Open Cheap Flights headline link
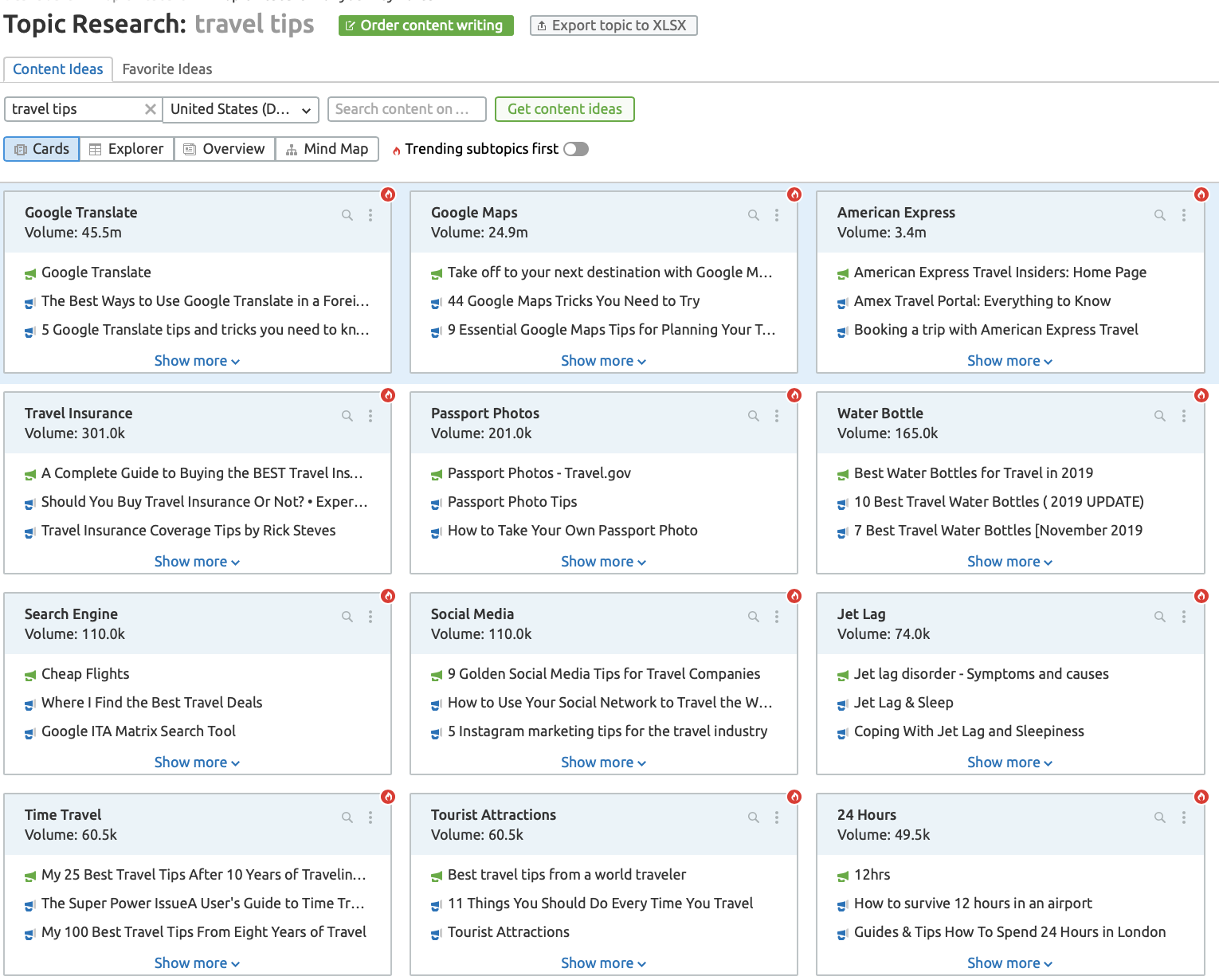Screen dimensions: 1219x980 coord(85,674)
